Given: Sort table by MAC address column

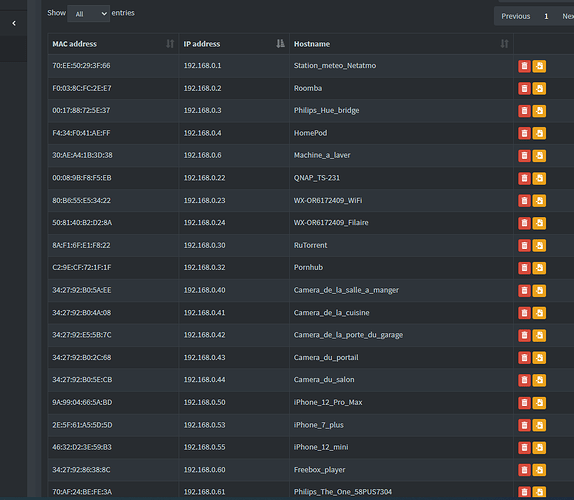Looking at the screenshot, I should tap(113, 44).
